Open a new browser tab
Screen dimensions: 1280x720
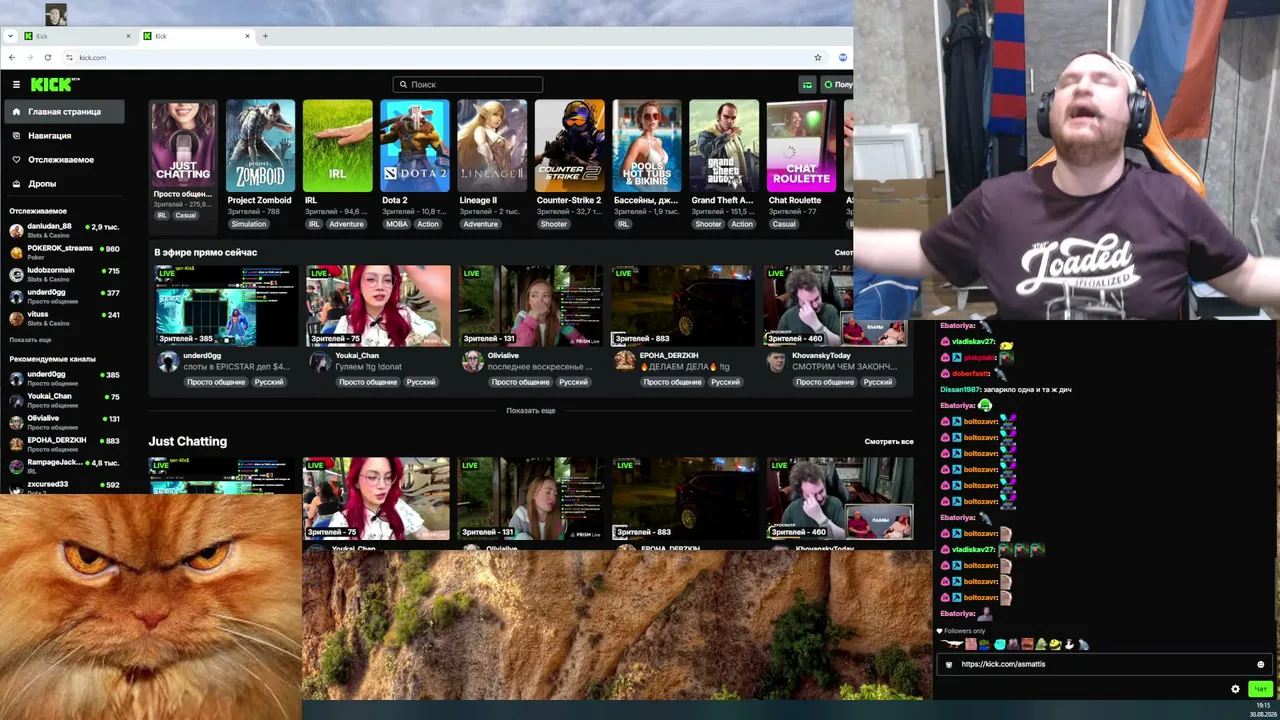point(265,36)
